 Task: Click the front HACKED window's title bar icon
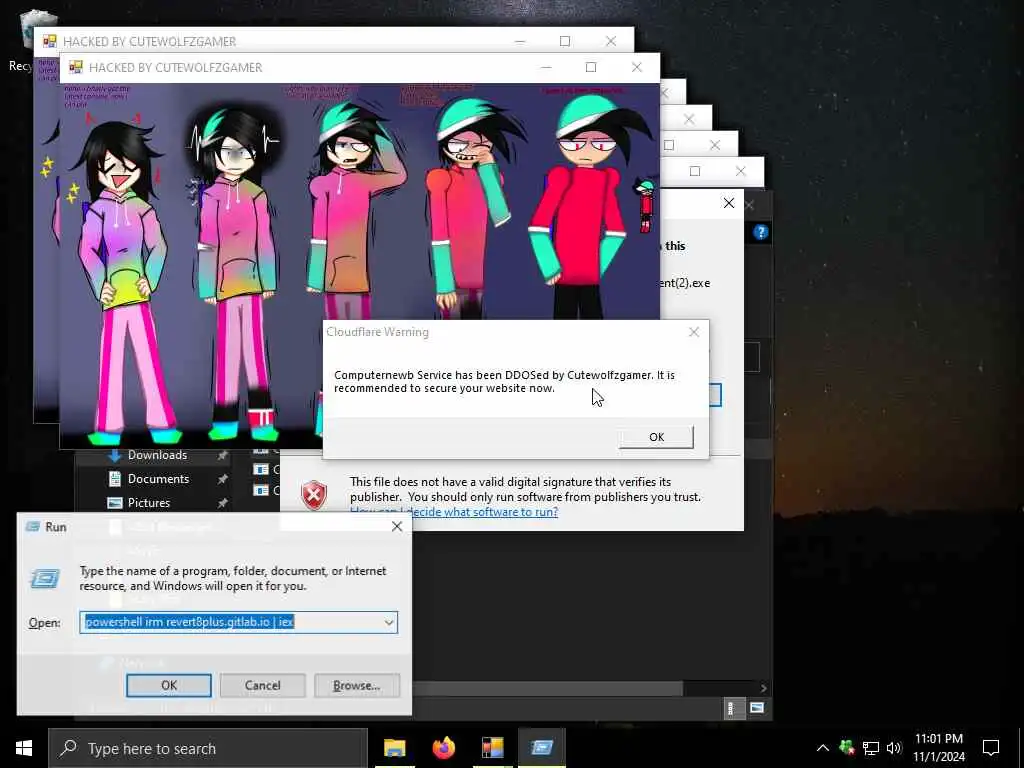click(x=76, y=67)
